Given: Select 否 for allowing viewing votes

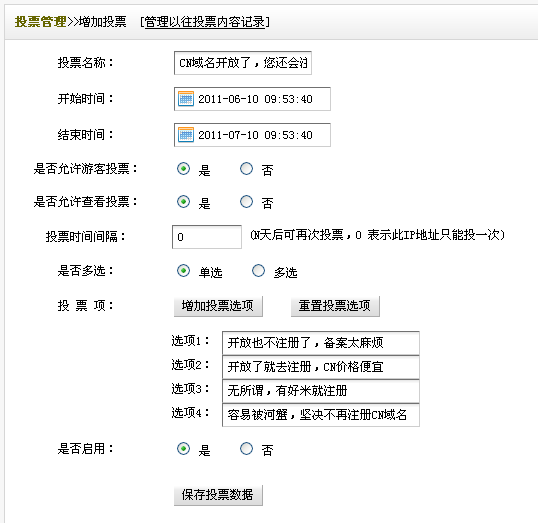Looking at the screenshot, I should click(246, 201).
